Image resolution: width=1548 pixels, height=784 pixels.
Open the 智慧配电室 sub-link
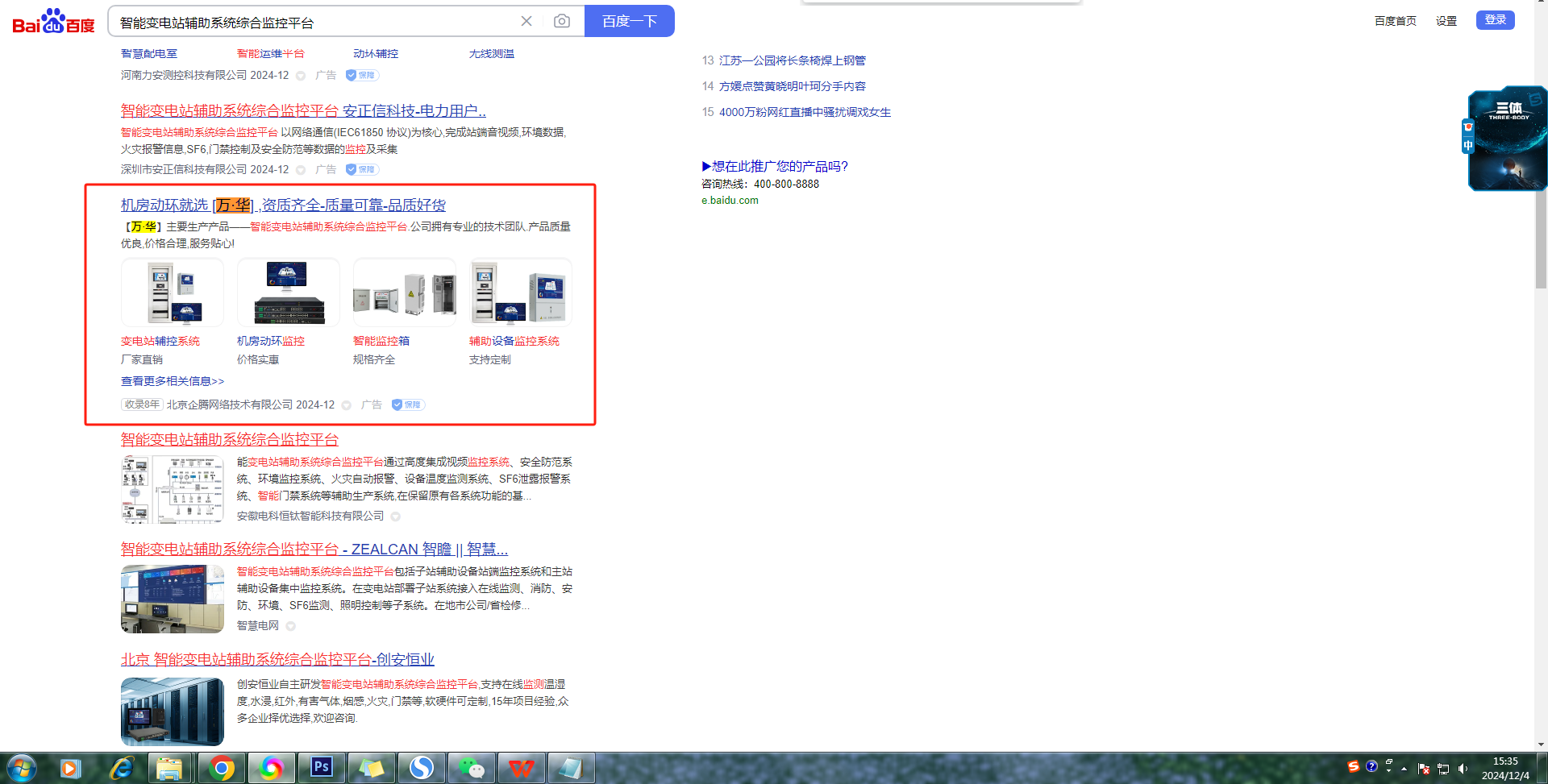[149, 54]
